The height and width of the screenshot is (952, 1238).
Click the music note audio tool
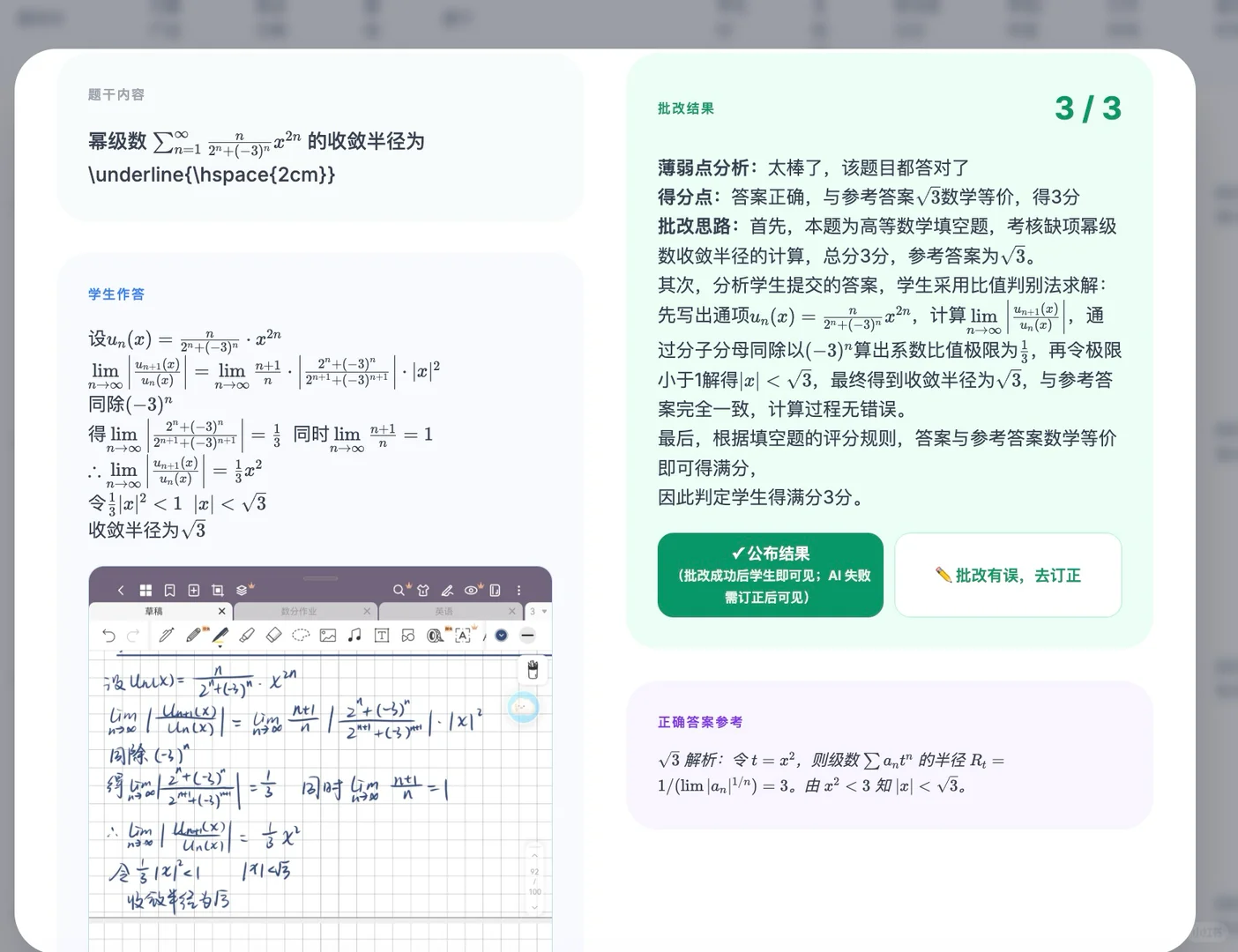(354, 635)
